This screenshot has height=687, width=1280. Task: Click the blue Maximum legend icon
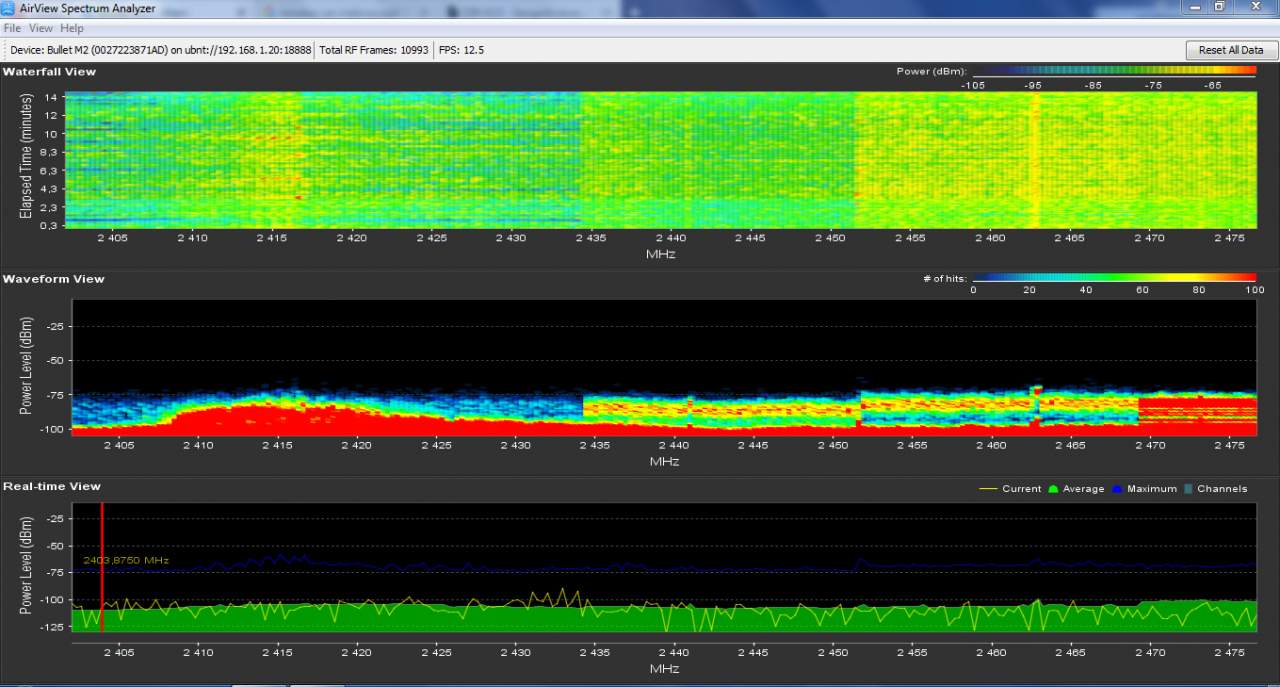point(1117,489)
